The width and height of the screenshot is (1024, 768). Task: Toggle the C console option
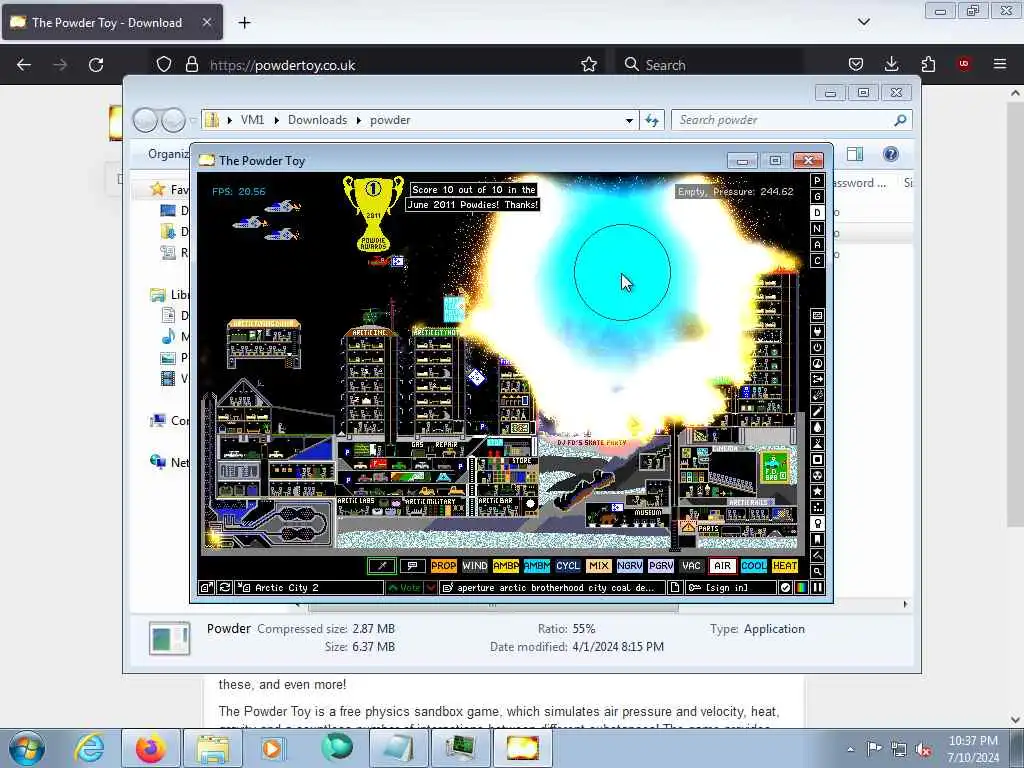[817, 261]
